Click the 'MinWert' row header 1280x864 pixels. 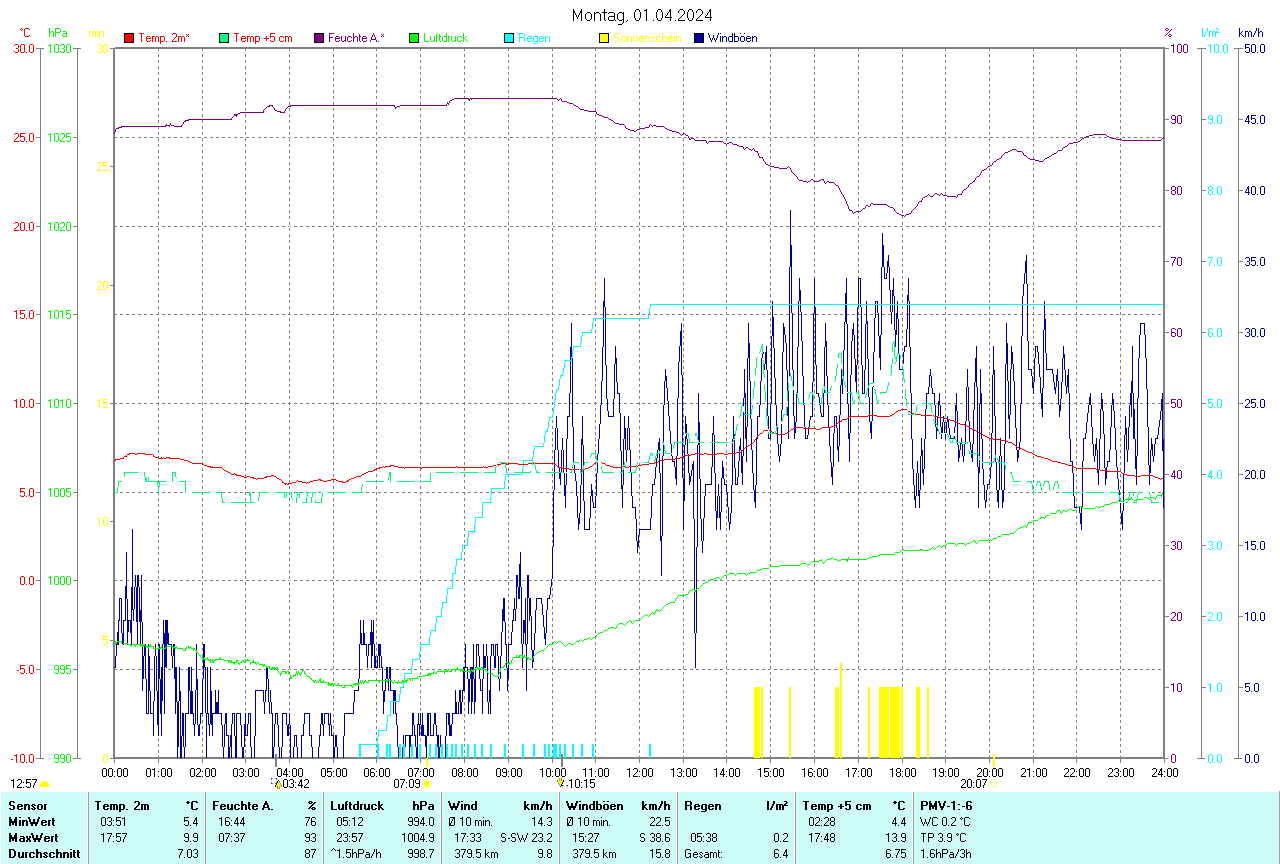click(31, 822)
